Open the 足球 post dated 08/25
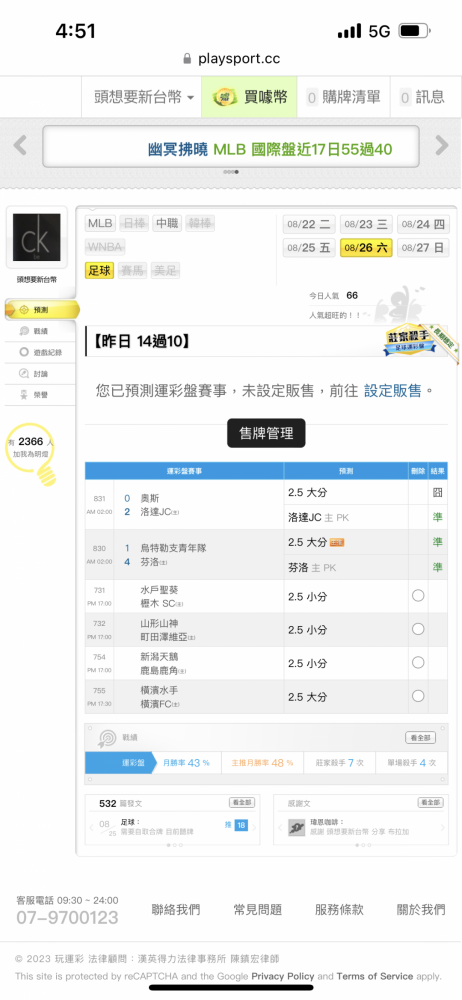Viewport: 462px width, 1000px height. tap(157, 827)
